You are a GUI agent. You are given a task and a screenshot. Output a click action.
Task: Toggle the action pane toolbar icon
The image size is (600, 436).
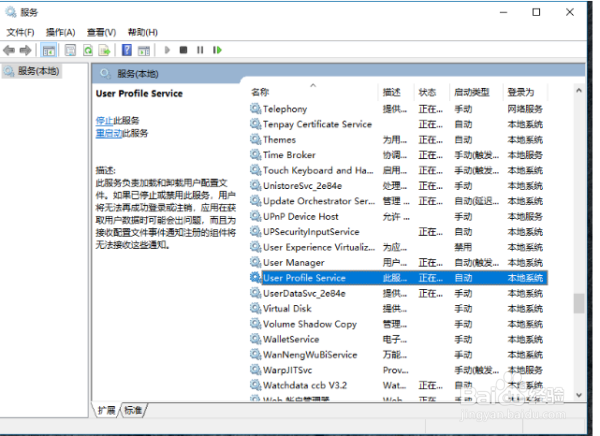pos(144,50)
